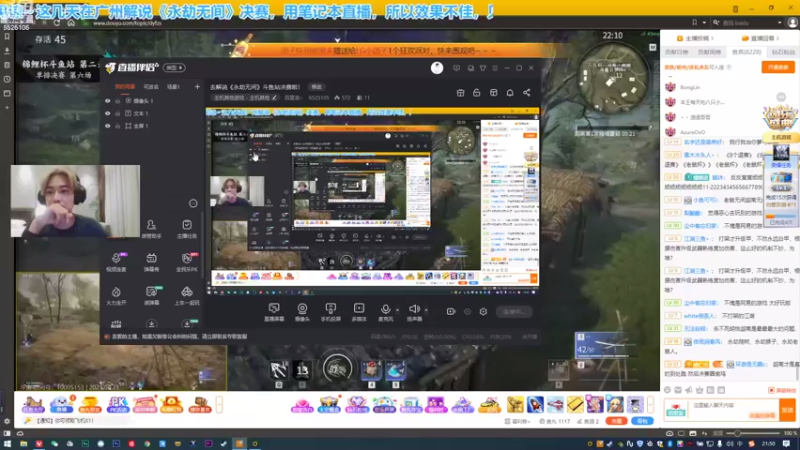Open the first contribution ranking tab in chat panel
The width and height of the screenshot is (800, 450).
[x=677, y=52]
